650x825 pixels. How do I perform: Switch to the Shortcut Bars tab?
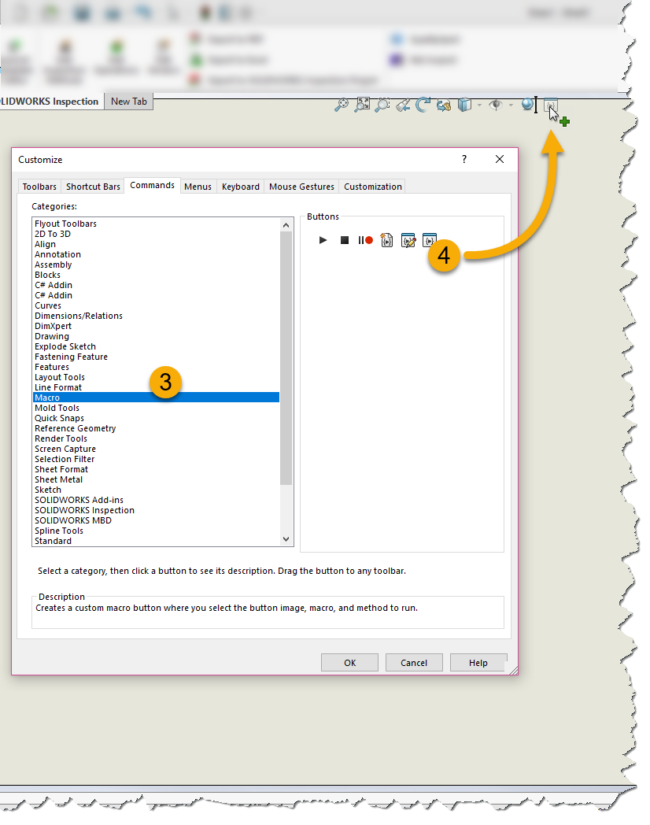[x=93, y=186]
